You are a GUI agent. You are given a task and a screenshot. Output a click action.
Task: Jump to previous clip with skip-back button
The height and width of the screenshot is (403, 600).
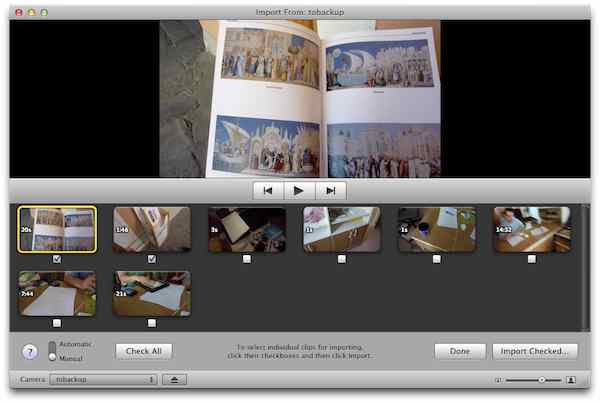tap(268, 191)
